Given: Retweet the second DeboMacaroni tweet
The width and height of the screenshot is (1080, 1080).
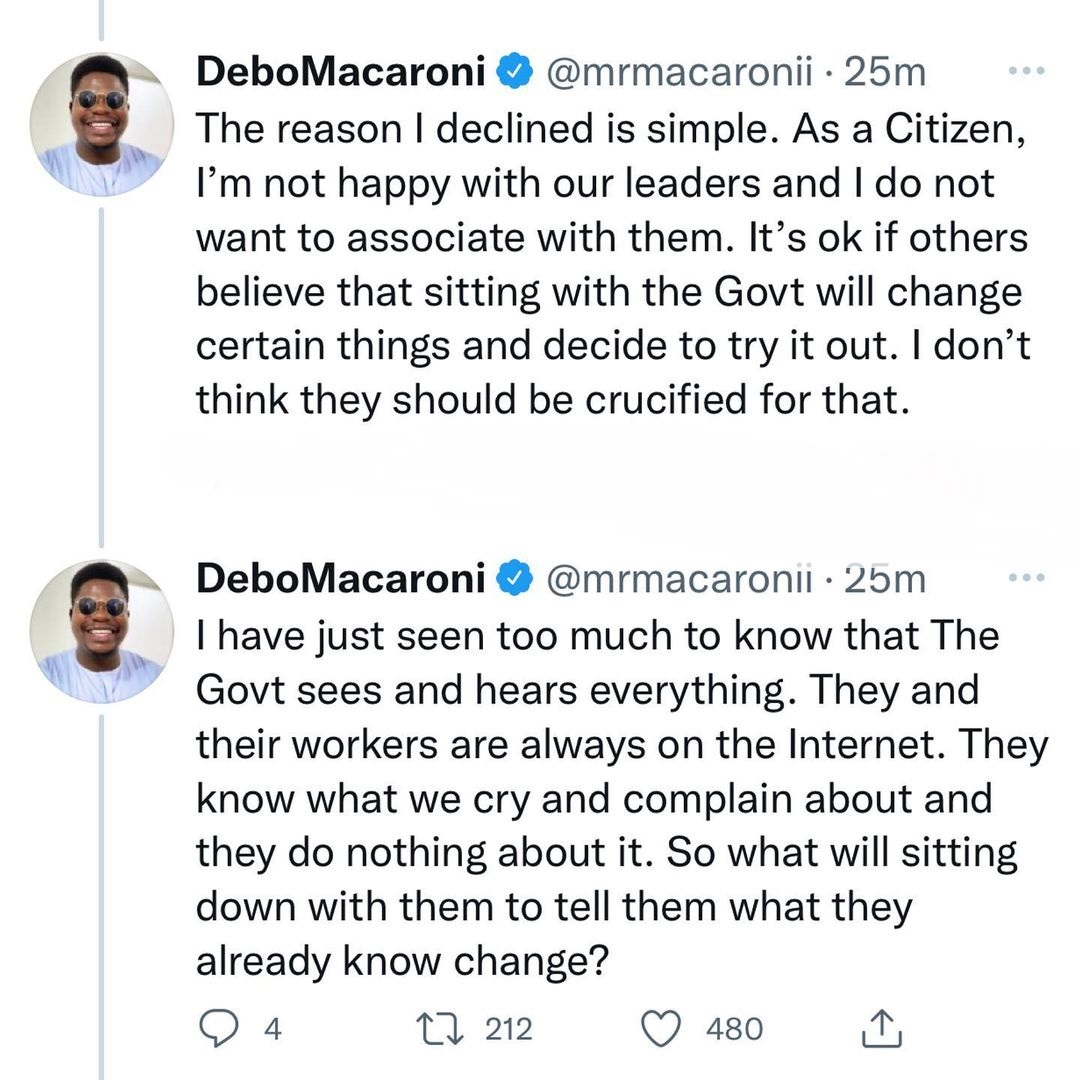Looking at the screenshot, I should [x=439, y=1027].
